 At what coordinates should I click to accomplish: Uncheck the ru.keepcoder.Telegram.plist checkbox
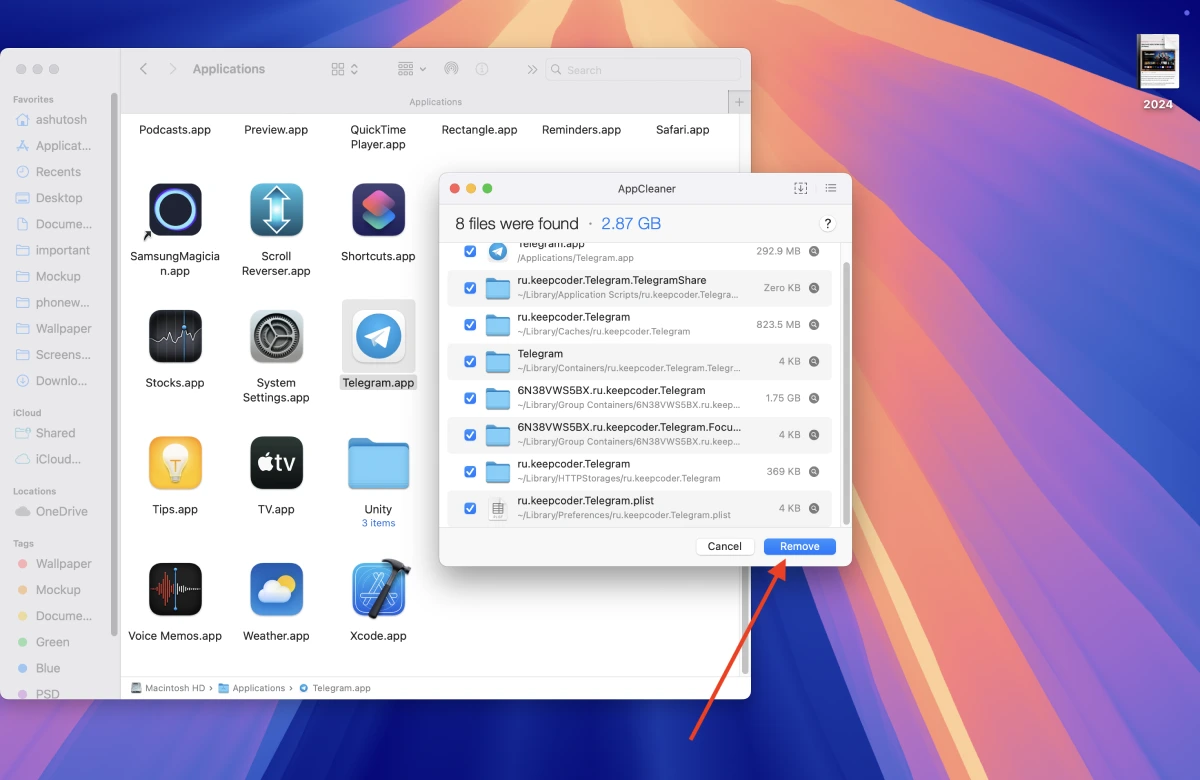470,508
